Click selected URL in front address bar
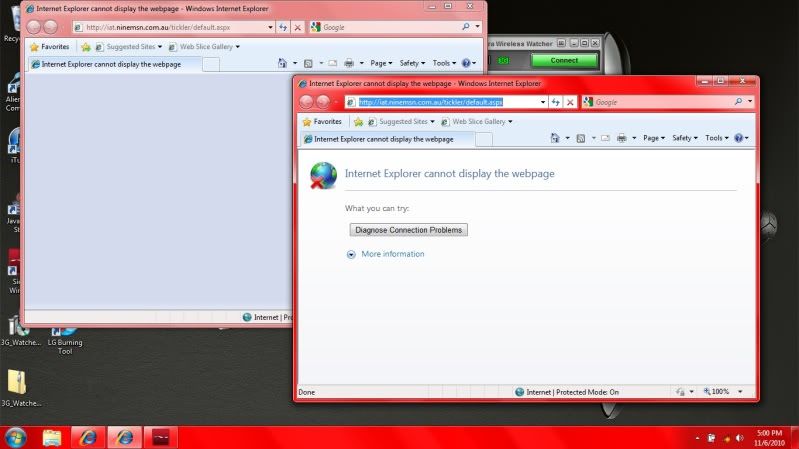Viewport: 799px width, 449px height. pyautogui.click(x=431, y=102)
